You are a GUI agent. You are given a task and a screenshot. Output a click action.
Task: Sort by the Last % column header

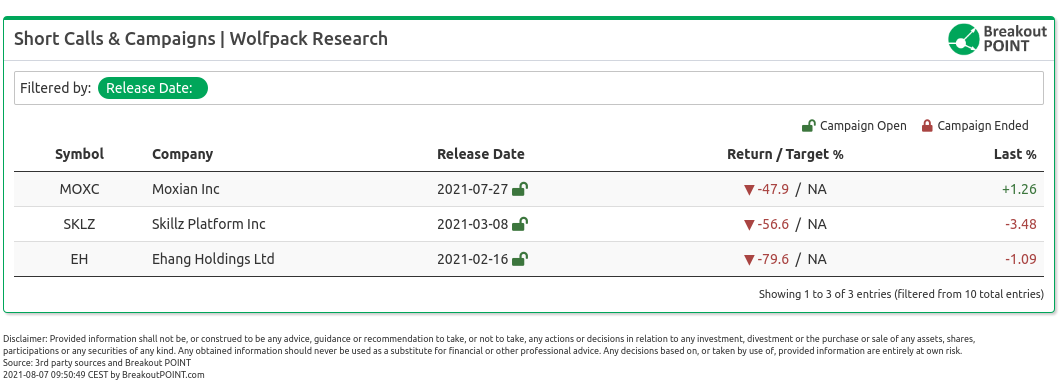point(1015,154)
